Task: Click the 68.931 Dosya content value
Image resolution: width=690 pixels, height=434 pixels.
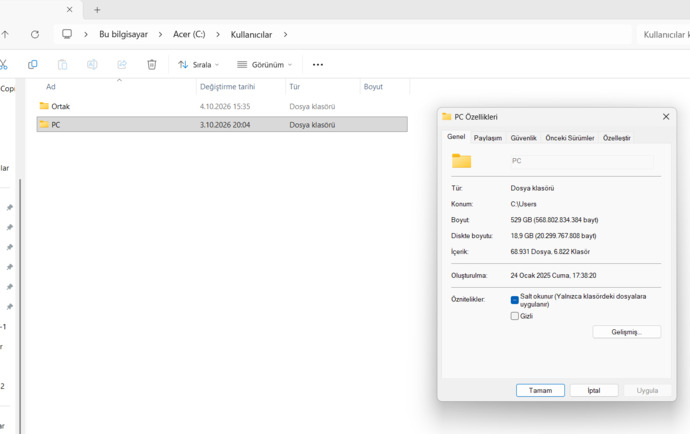Action: (550, 252)
